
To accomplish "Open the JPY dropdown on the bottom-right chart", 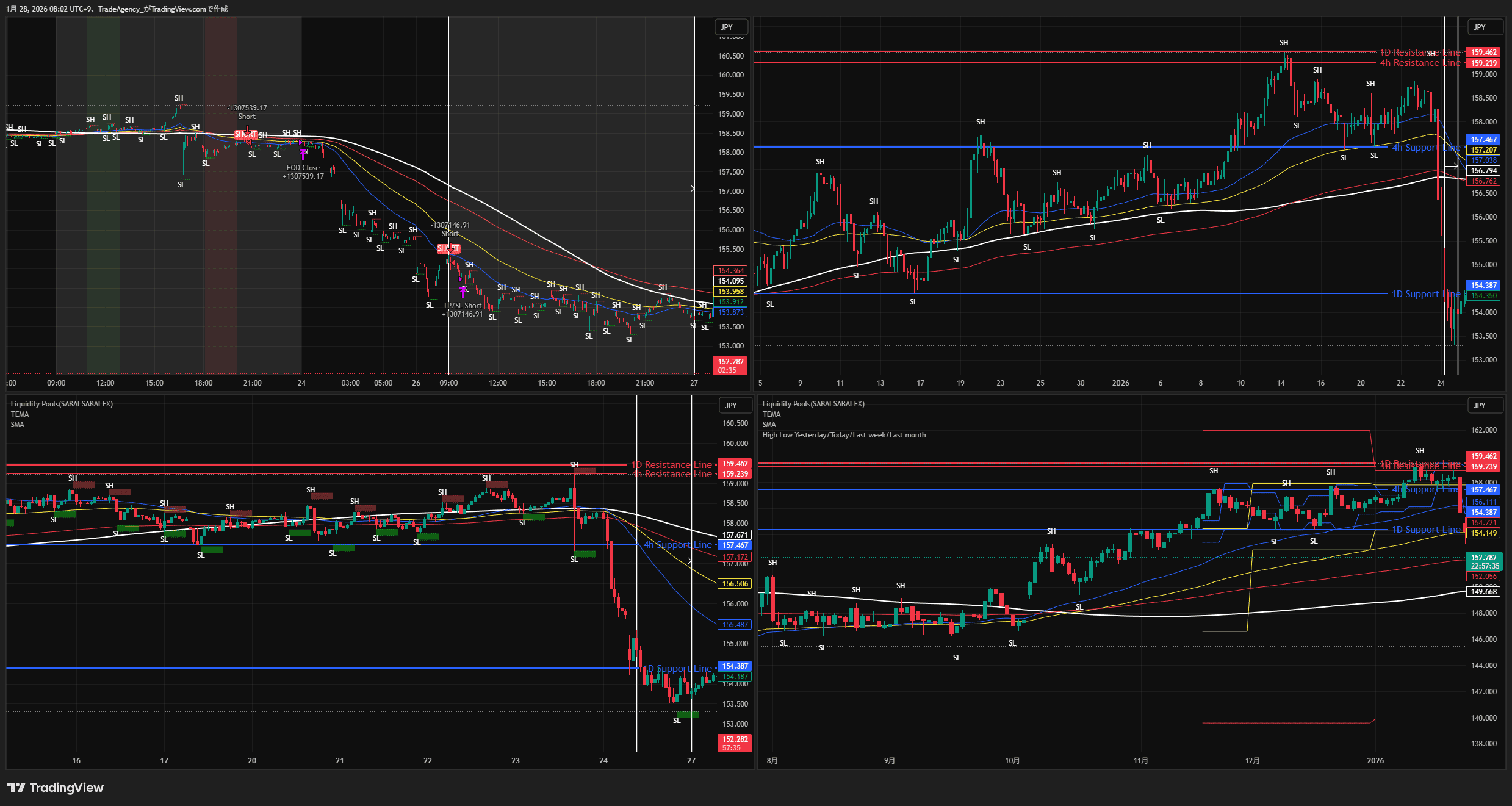I will (1485, 405).
